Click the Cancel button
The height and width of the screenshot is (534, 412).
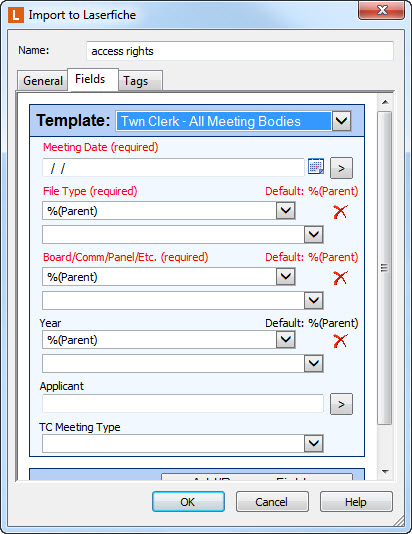[272, 502]
